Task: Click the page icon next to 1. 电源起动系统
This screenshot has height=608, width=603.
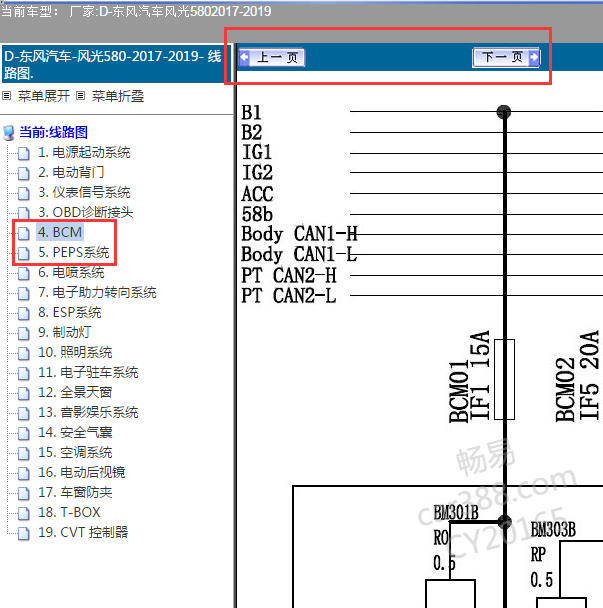Action: tap(24, 153)
